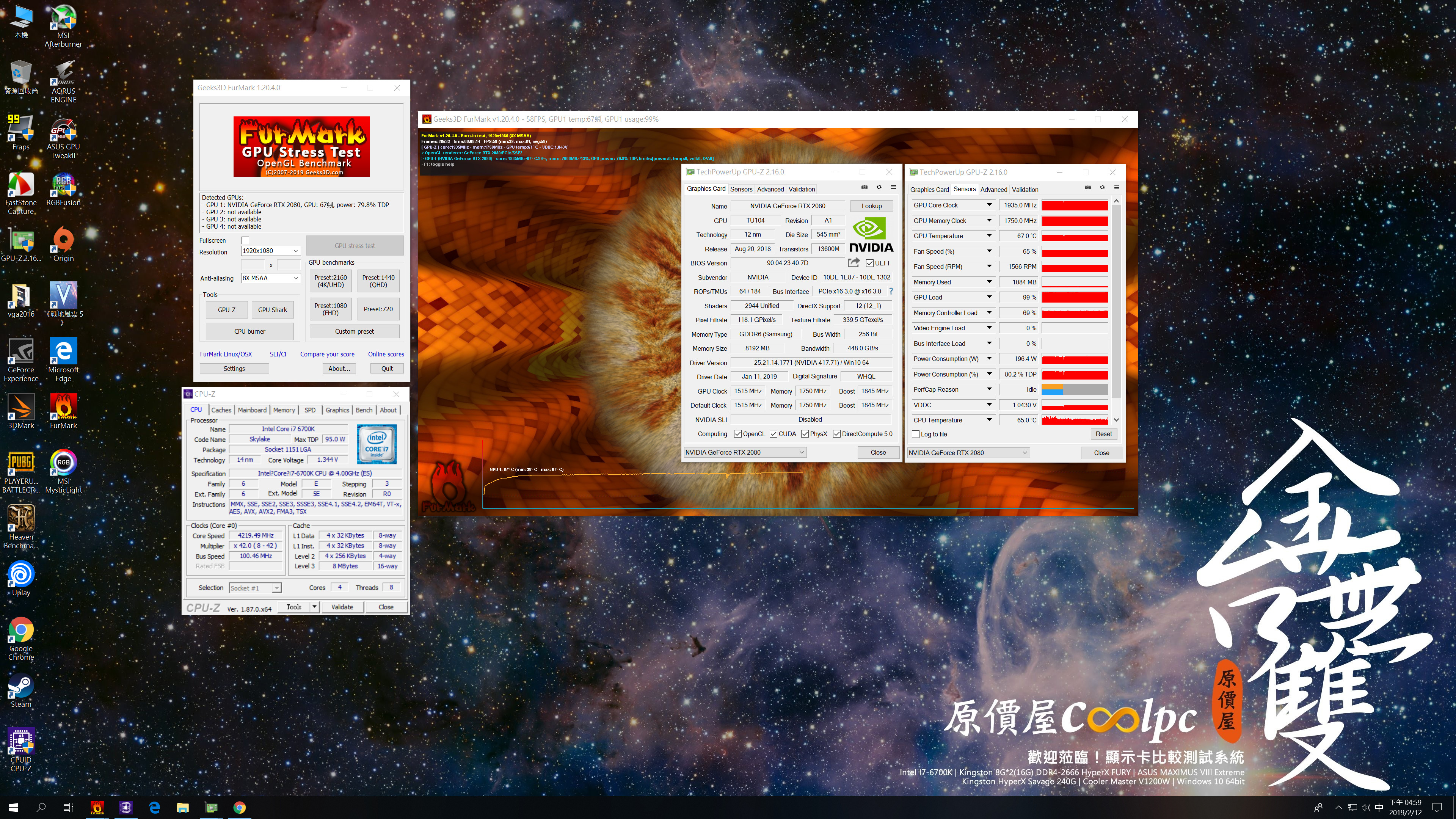This screenshot has height=819, width=1456.
Task: Toggle the CUDA checkbox
Action: [773, 434]
